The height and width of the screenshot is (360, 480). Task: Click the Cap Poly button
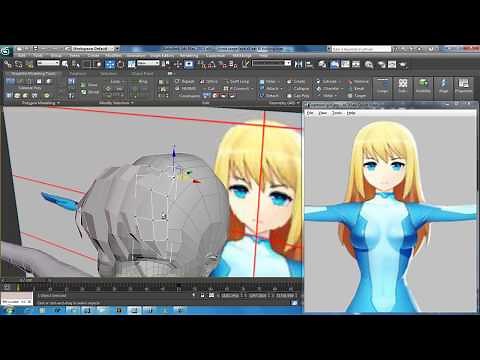pos(298,96)
